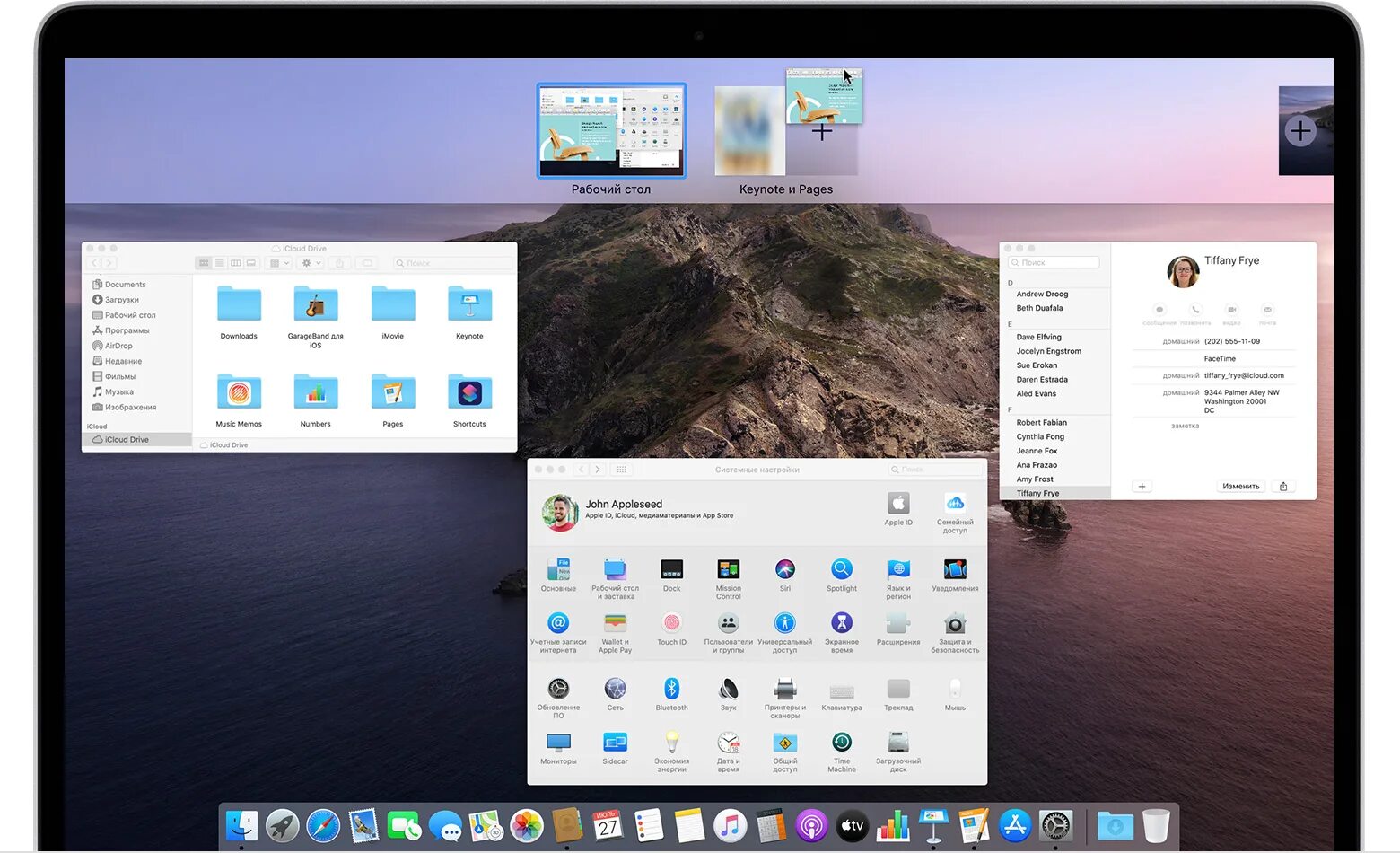Open Mission Control in System Preferences

(x=728, y=578)
